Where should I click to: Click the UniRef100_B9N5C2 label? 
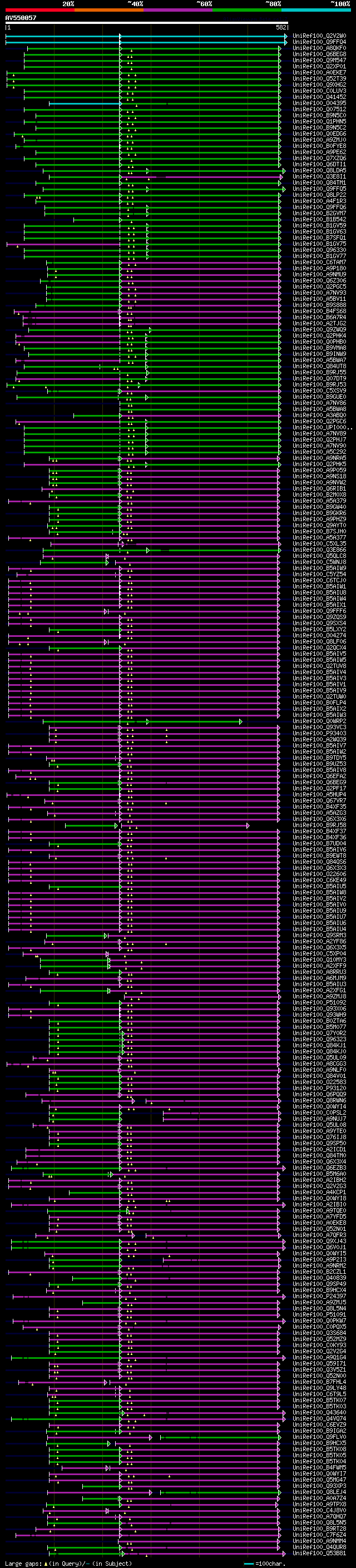(x=319, y=127)
